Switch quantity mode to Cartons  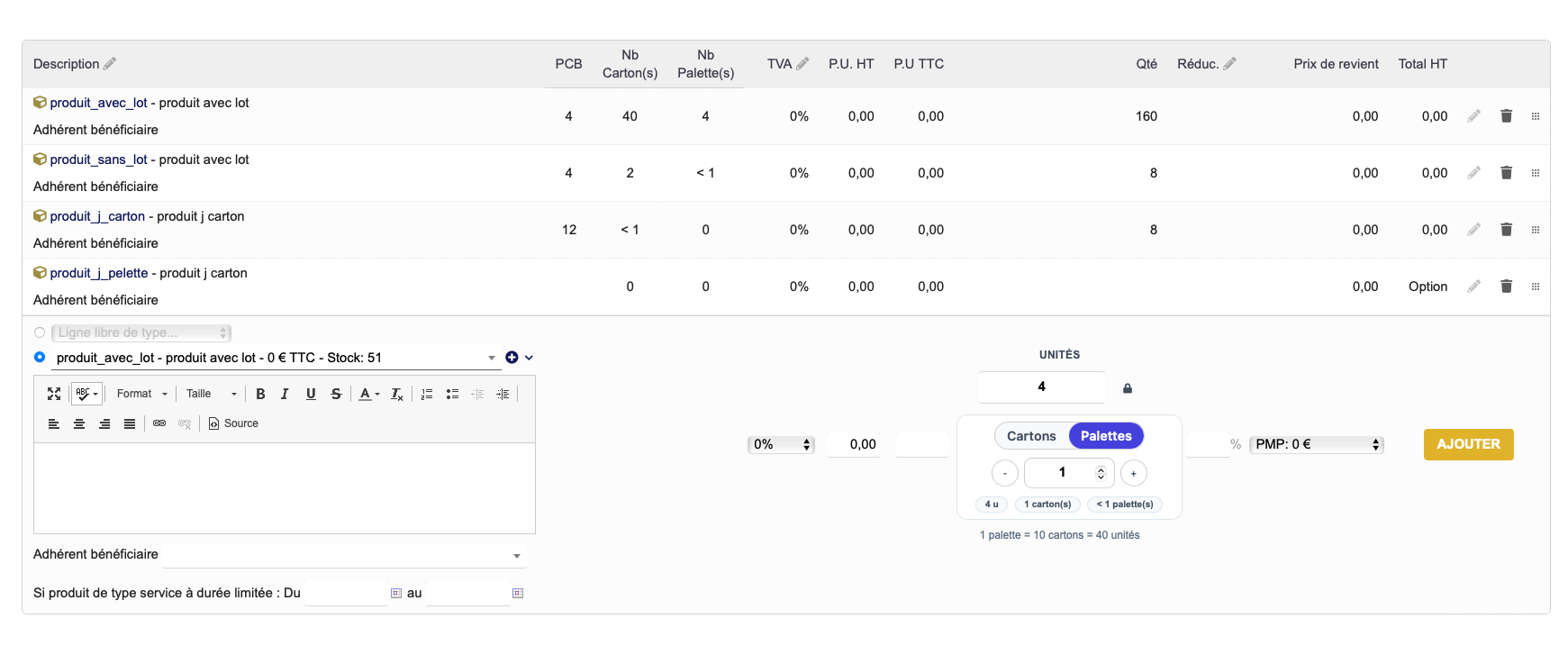point(1031,436)
